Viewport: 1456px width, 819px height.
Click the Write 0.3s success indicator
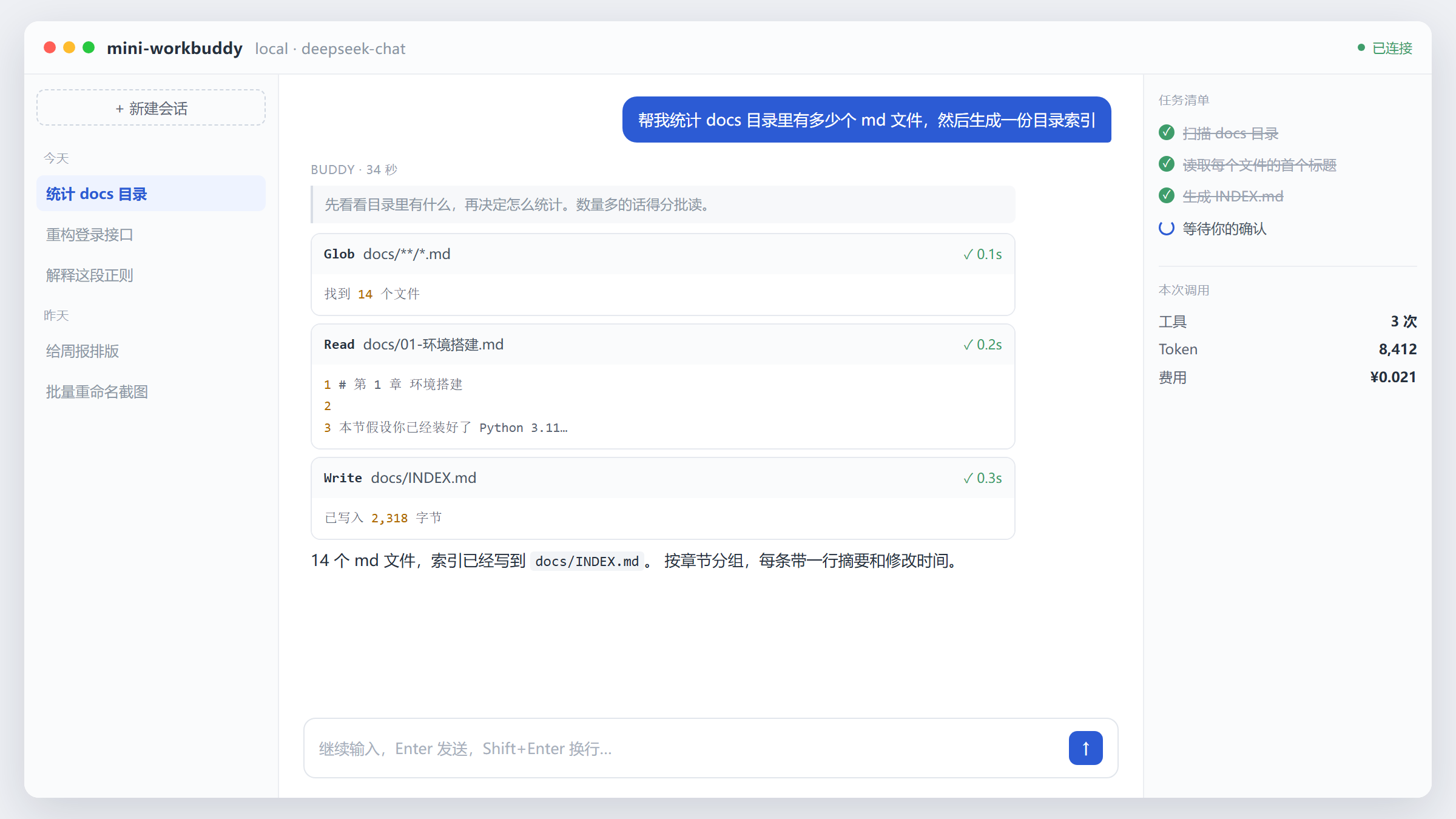(x=982, y=478)
